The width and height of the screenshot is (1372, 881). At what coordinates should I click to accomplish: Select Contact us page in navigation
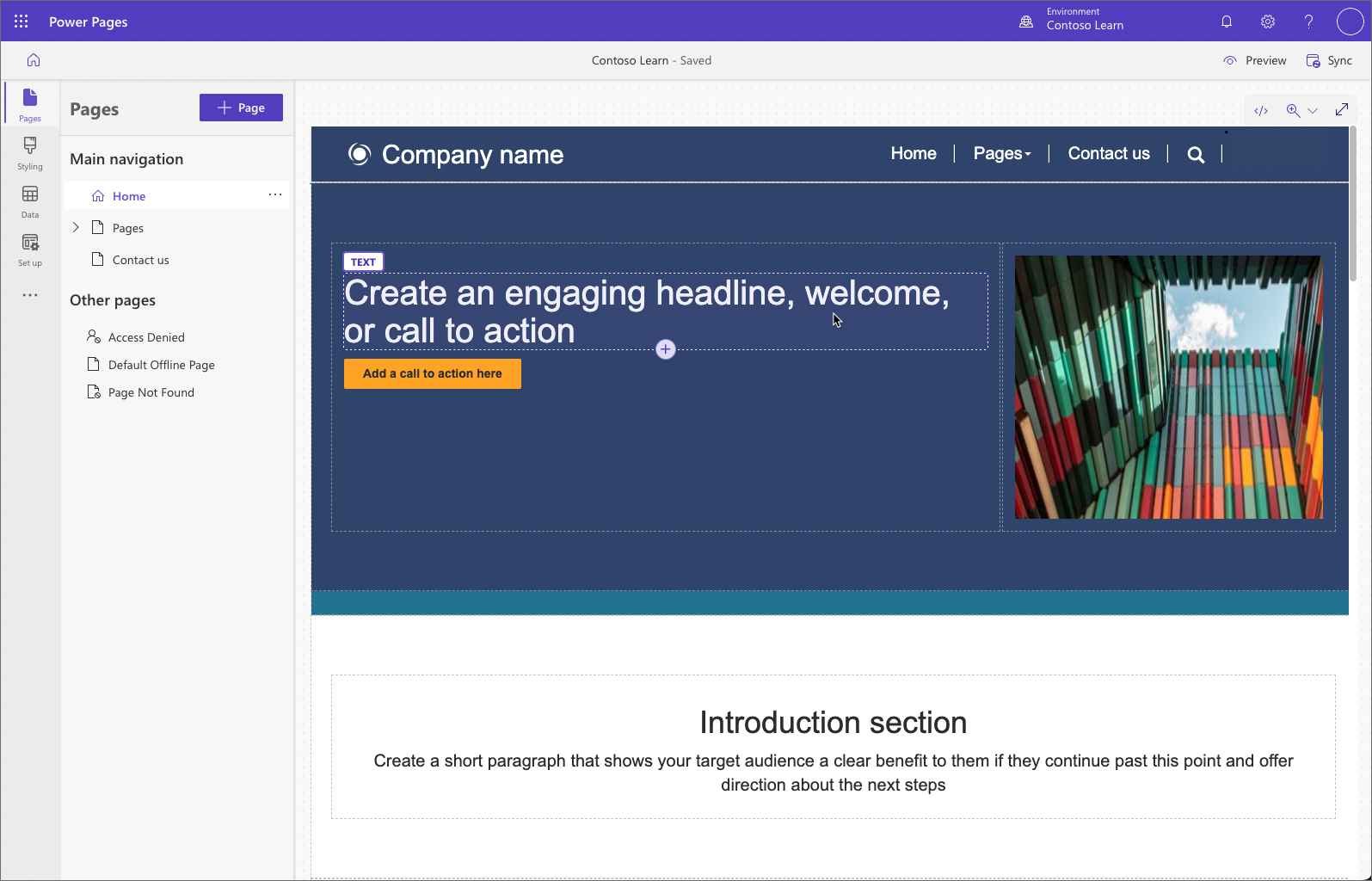(175, 260)
